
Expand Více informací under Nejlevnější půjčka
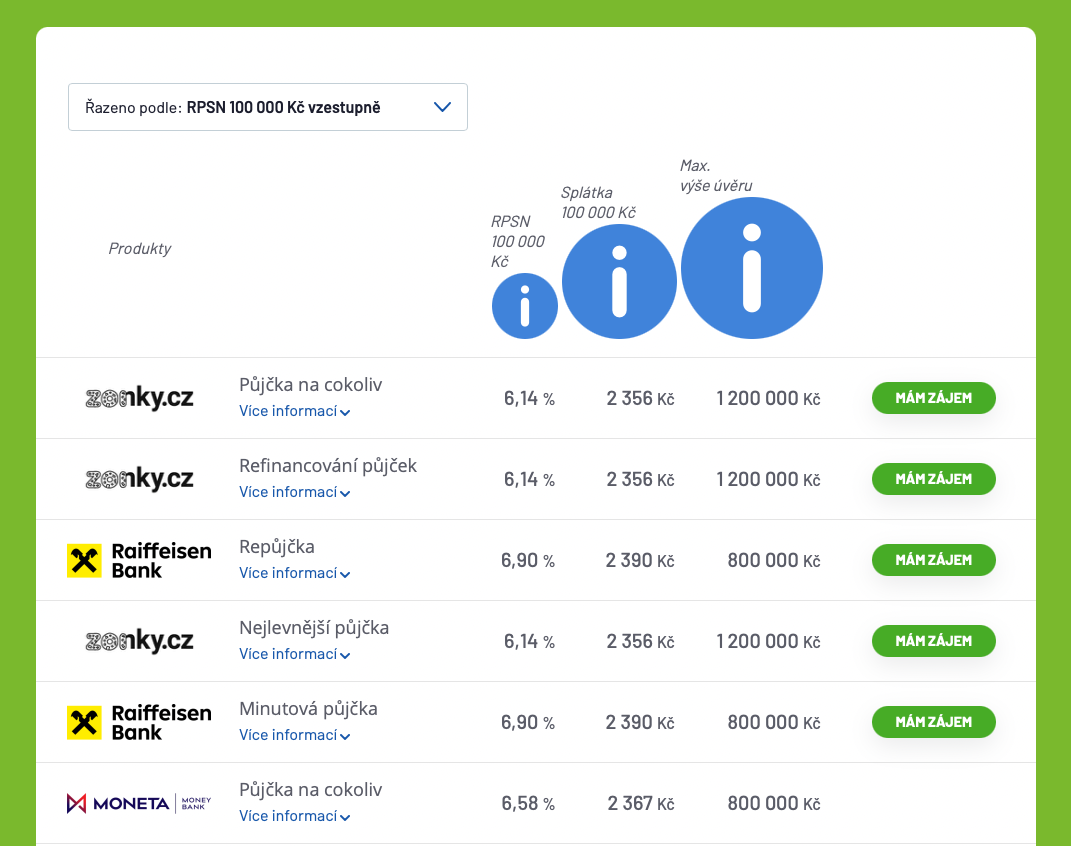point(294,654)
